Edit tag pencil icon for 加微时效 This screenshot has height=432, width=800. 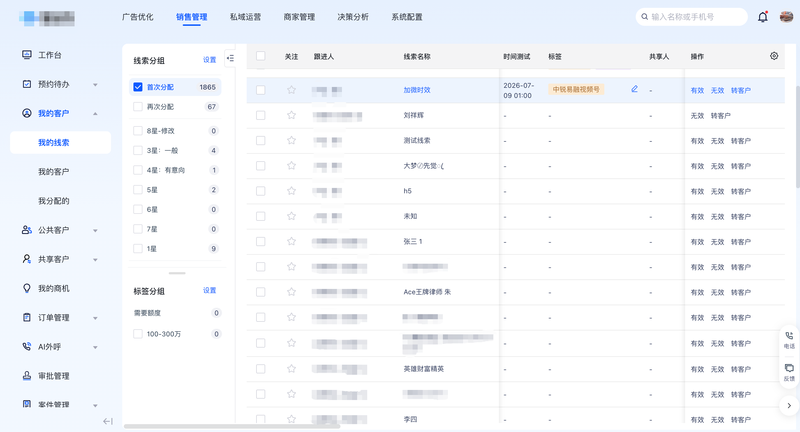point(634,89)
